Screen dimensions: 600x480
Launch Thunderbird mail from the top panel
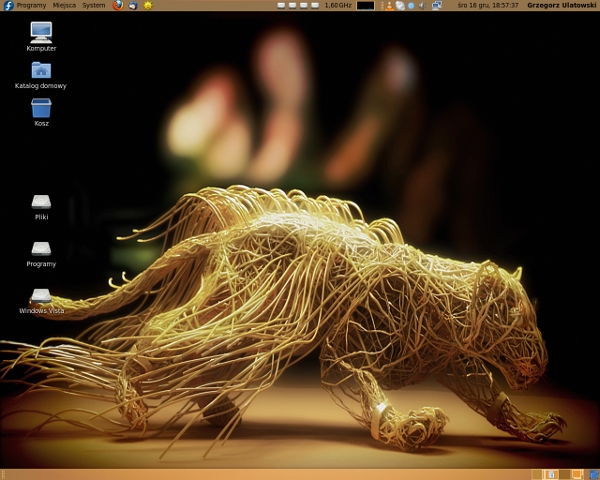[133, 5]
